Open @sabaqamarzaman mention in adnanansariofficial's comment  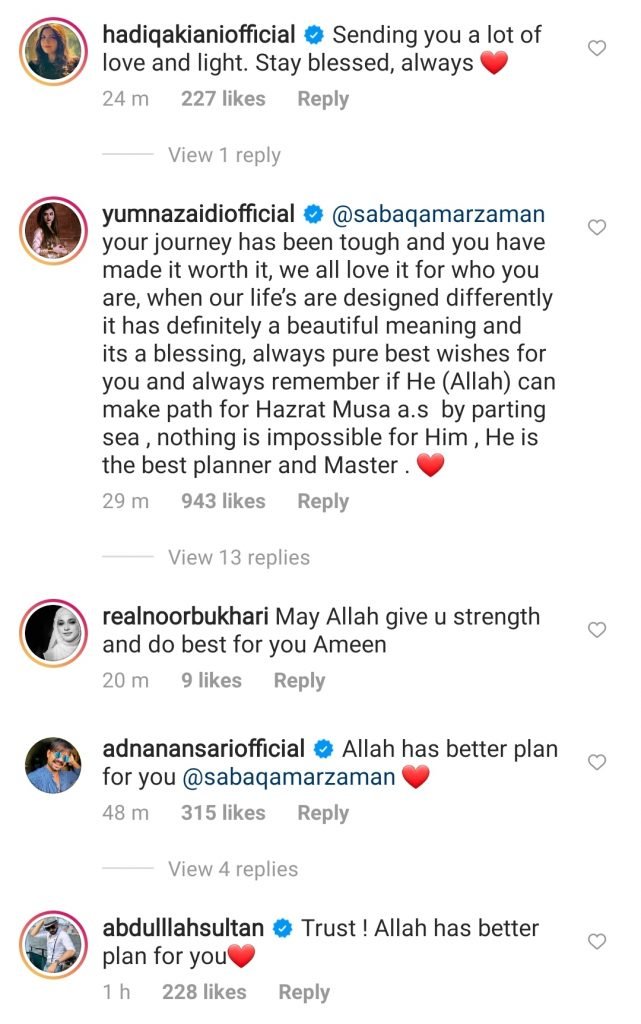click(x=290, y=777)
